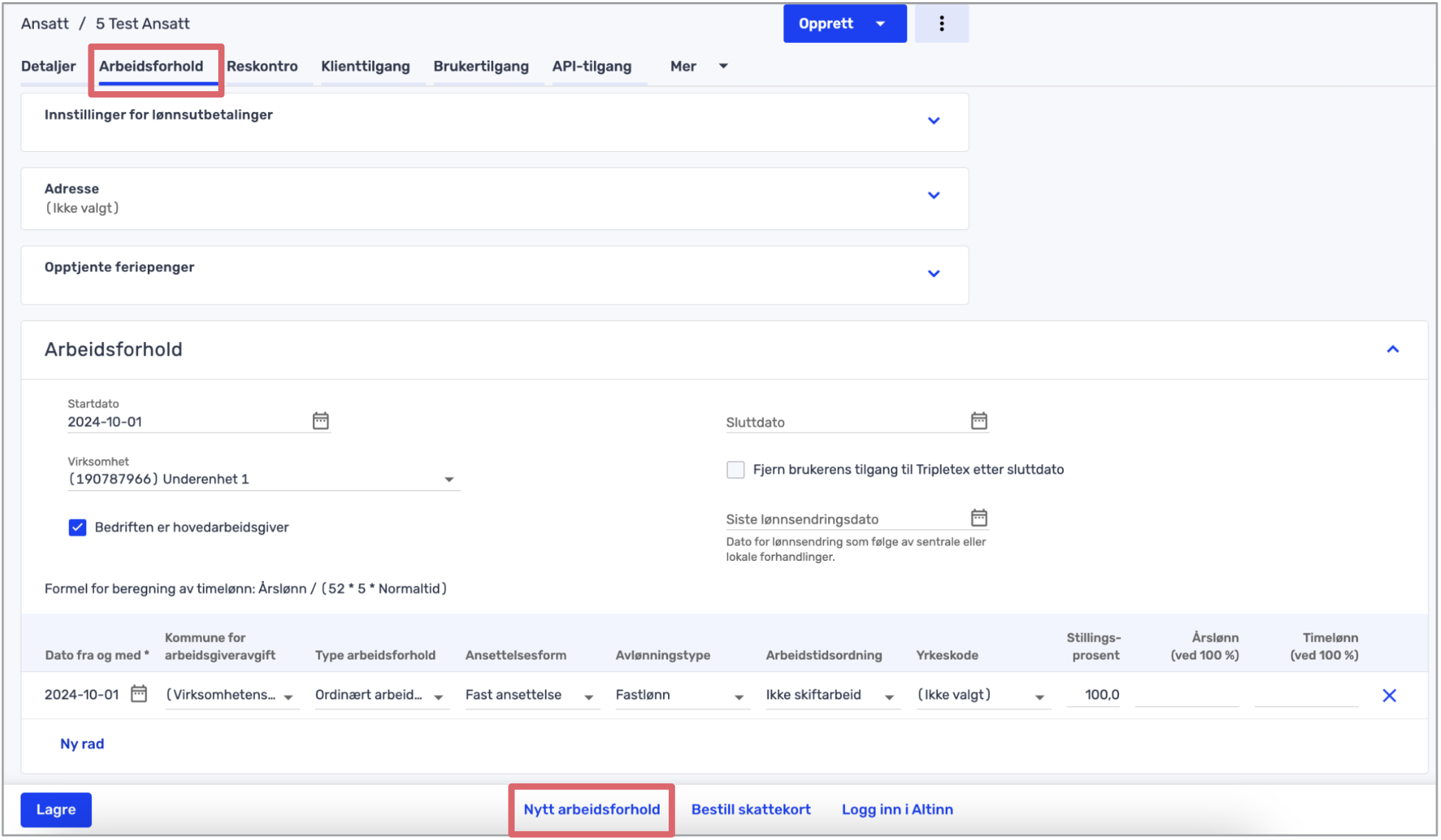Add a new row with Ny rad

(x=82, y=744)
